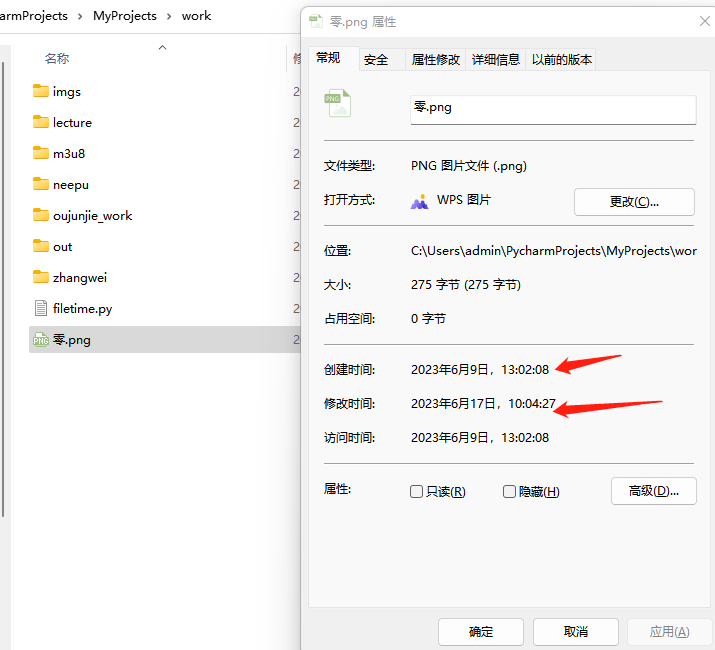
Task: Click the breadcrumb chevron before MyProjects
Action: point(80,16)
